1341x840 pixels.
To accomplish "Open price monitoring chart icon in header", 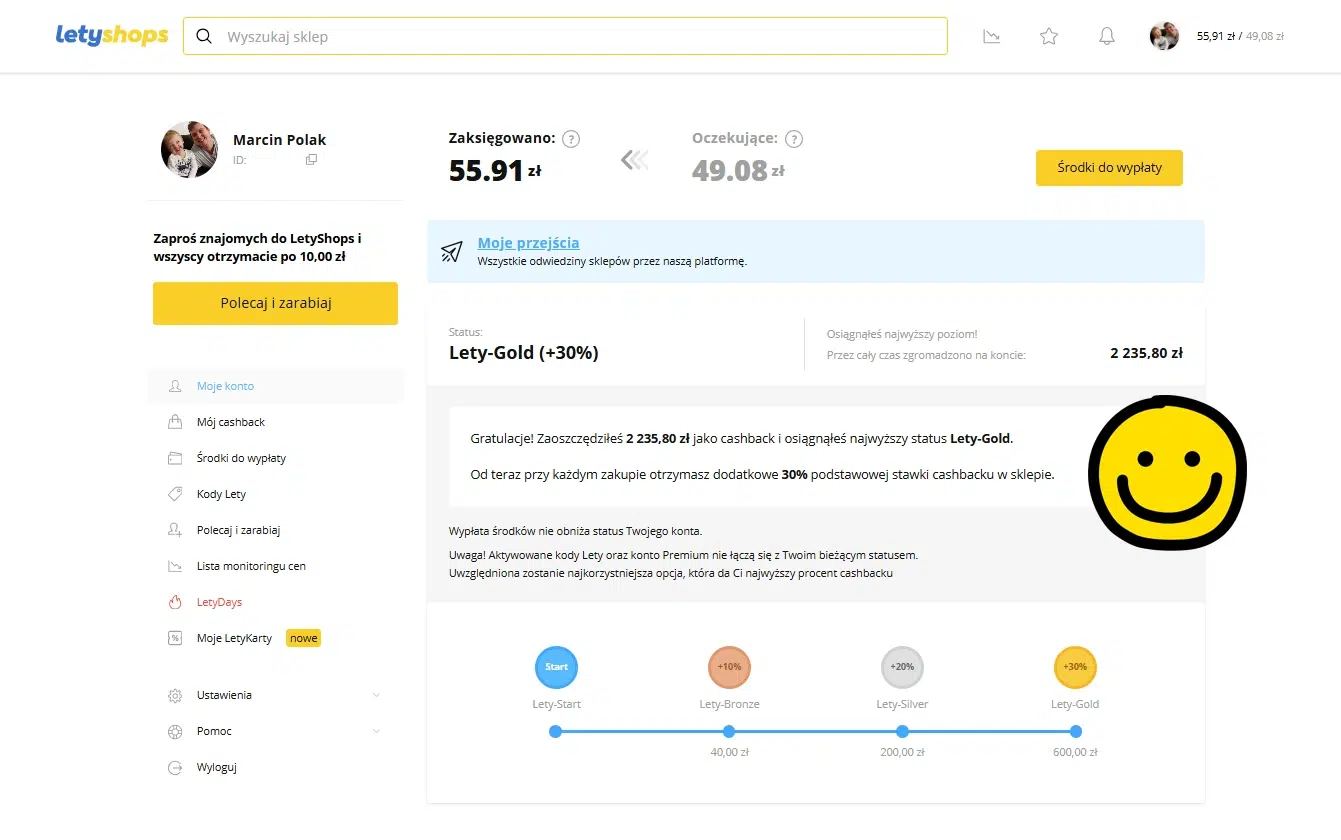I will click(x=992, y=37).
